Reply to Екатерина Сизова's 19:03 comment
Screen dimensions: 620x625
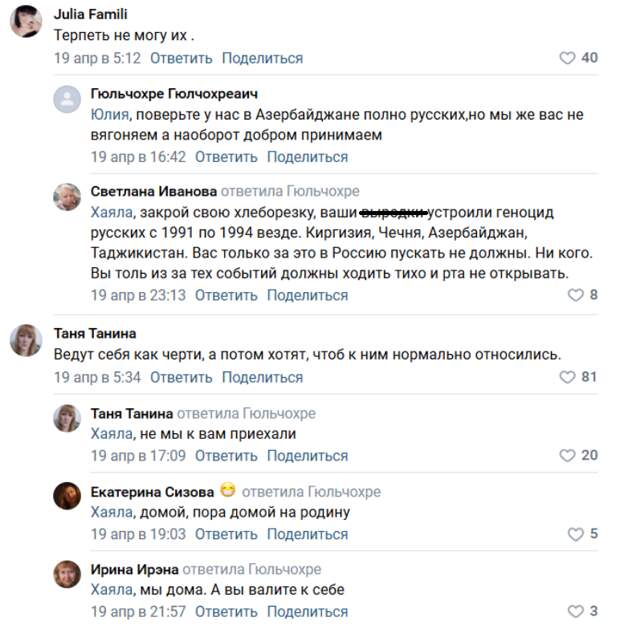click(226, 534)
